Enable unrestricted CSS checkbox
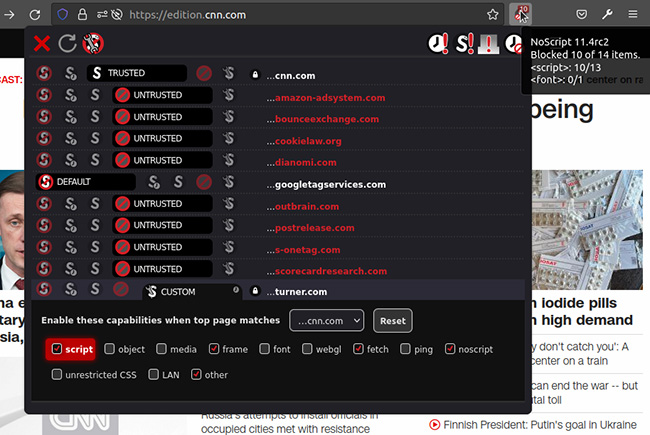Image resolution: width=650 pixels, height=435 pixels. coord(56,374)
